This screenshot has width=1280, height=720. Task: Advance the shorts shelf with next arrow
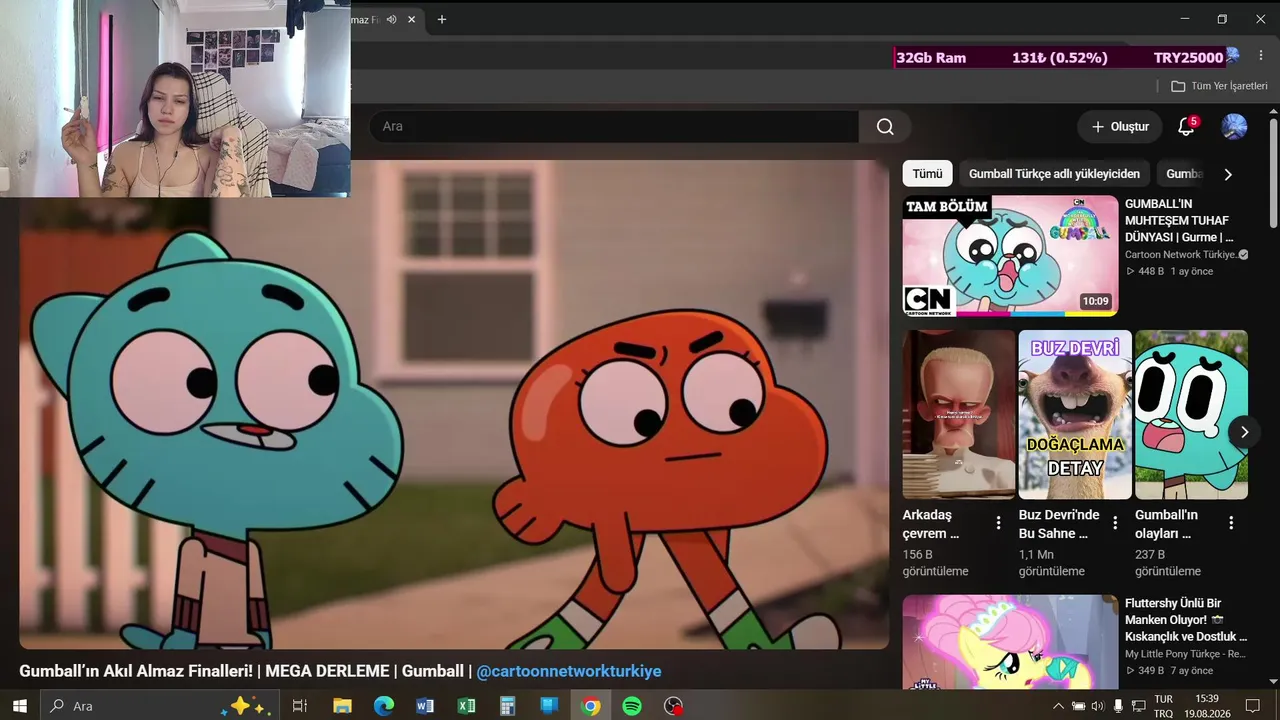[x=1244, y=432]
